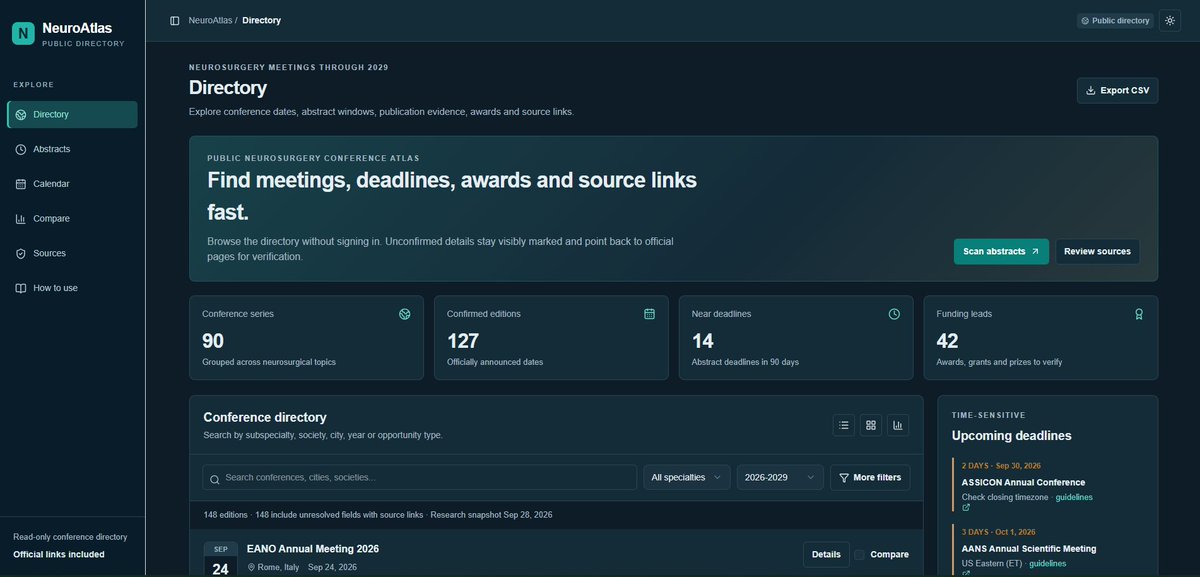Open guidelines link for AANS Annual Scientific Meeting
The image size is (1200, 577).
point(1047,563)
